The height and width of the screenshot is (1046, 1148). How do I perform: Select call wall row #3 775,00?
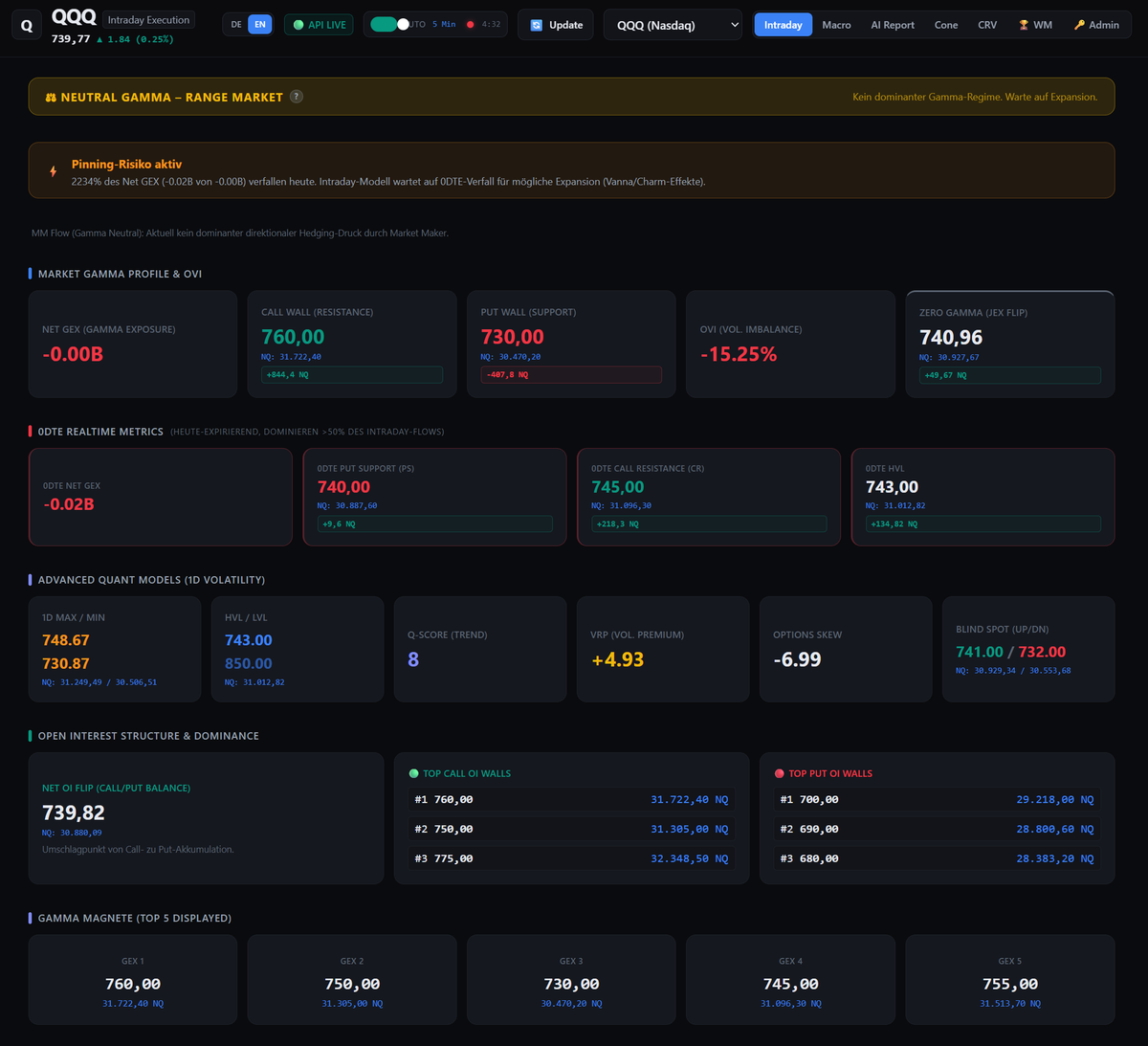pos(571,858)
